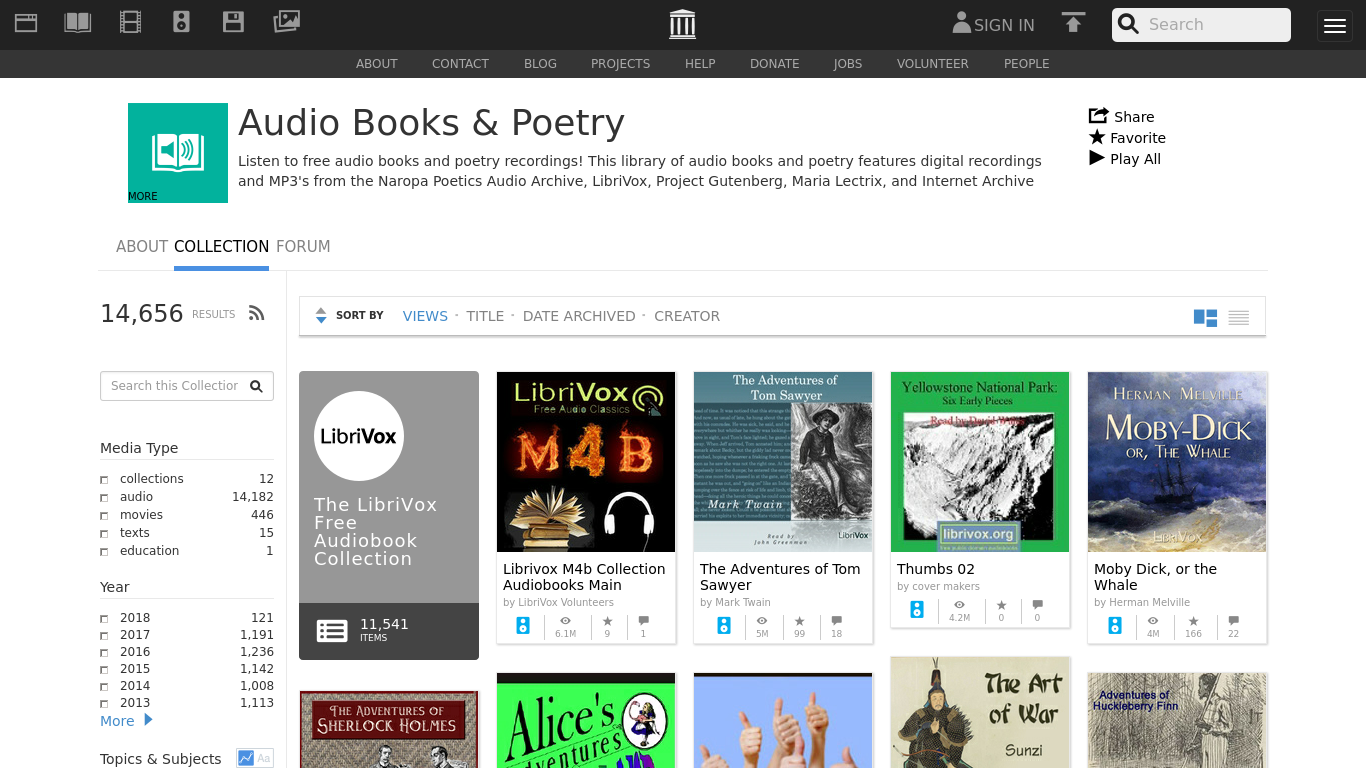1366x768 pixels.
Task: Switch to the Forum tab
Action: point(303,246)
